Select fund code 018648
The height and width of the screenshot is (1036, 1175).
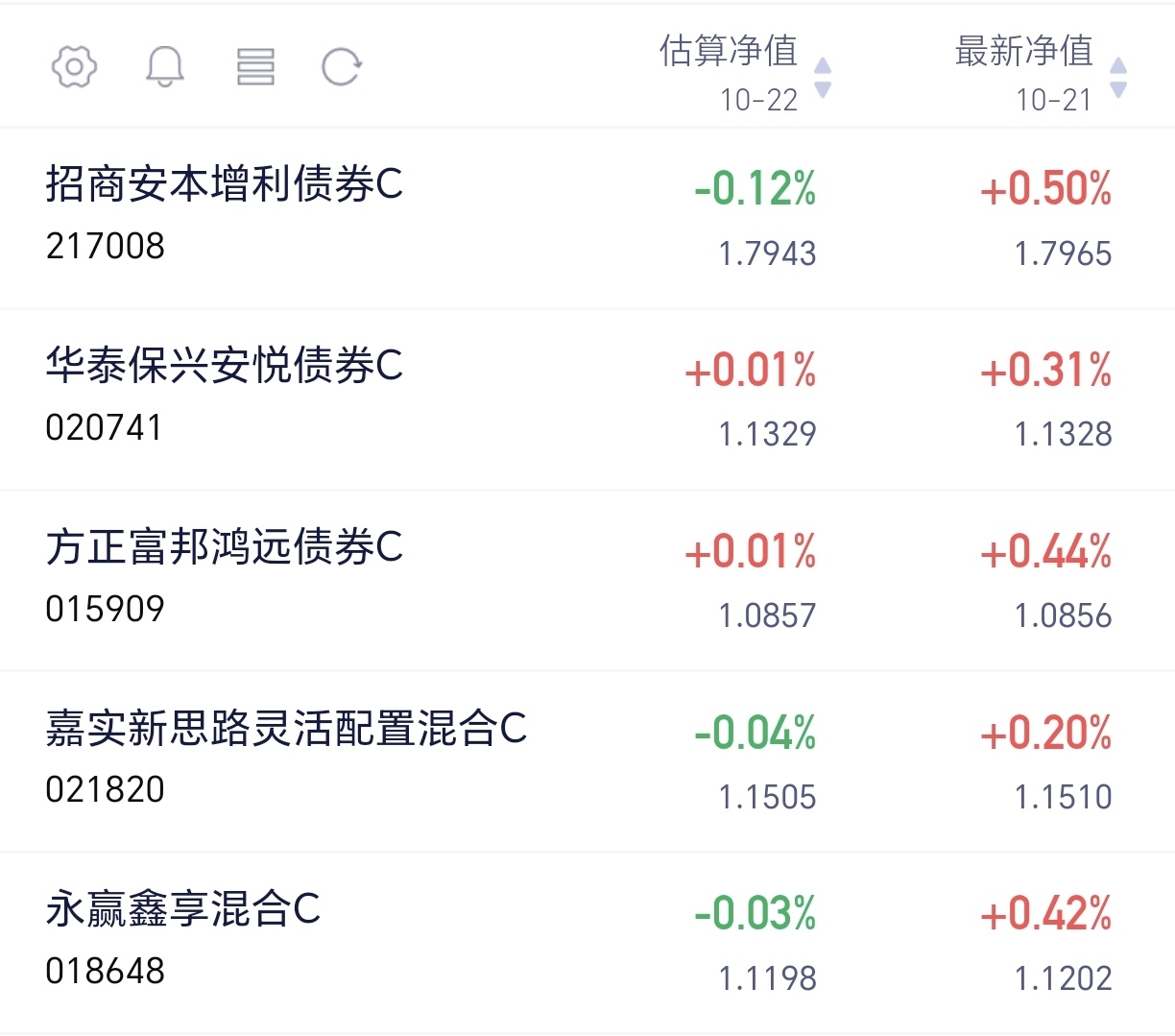pos(106,972)
